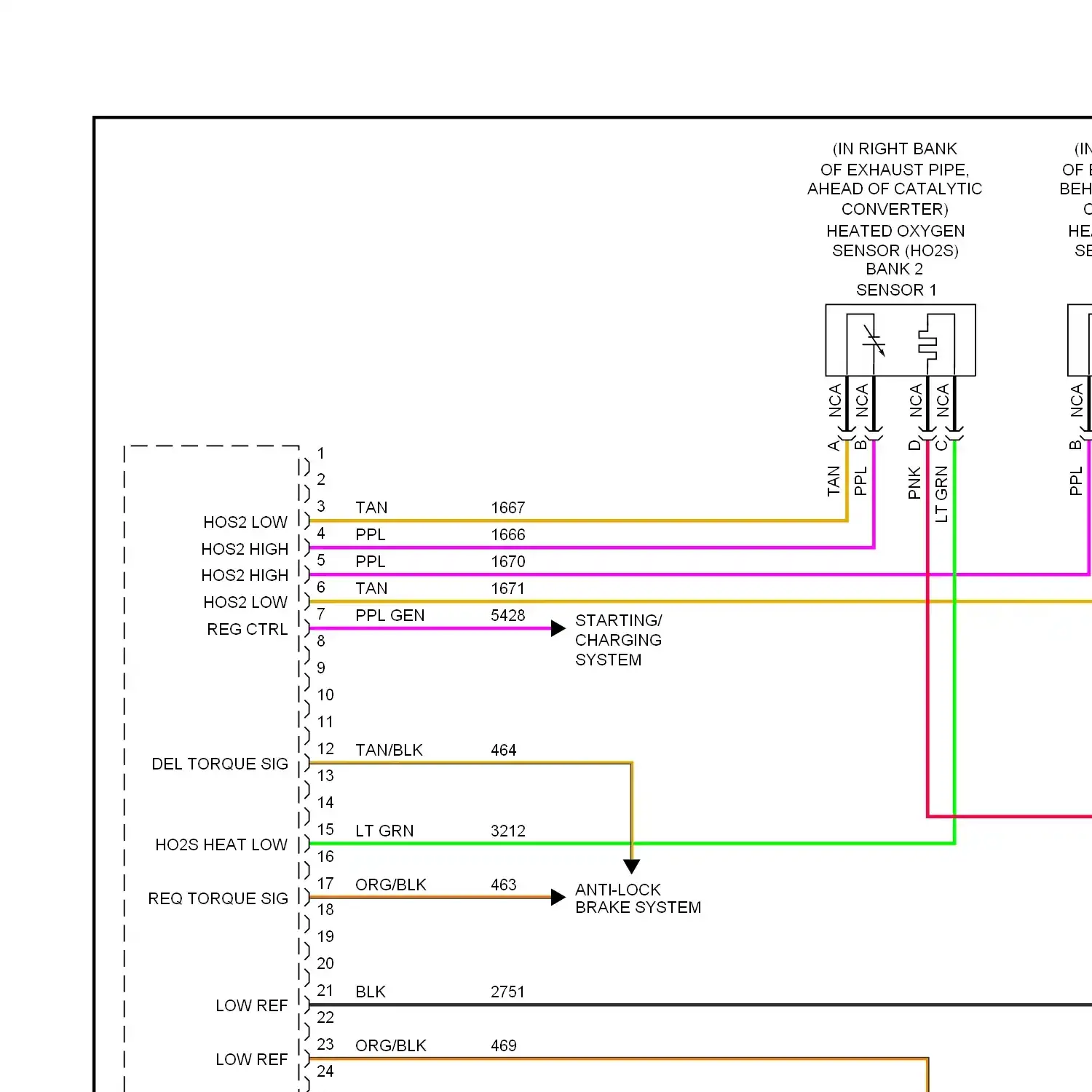Select circuit number 3212
Screen dimensions: 1092x1092
(x=507, y=831)
